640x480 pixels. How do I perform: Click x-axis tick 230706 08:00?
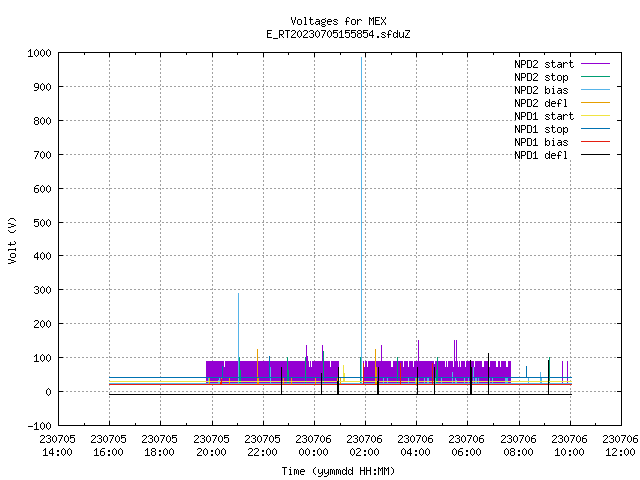(x=518, y=446)
